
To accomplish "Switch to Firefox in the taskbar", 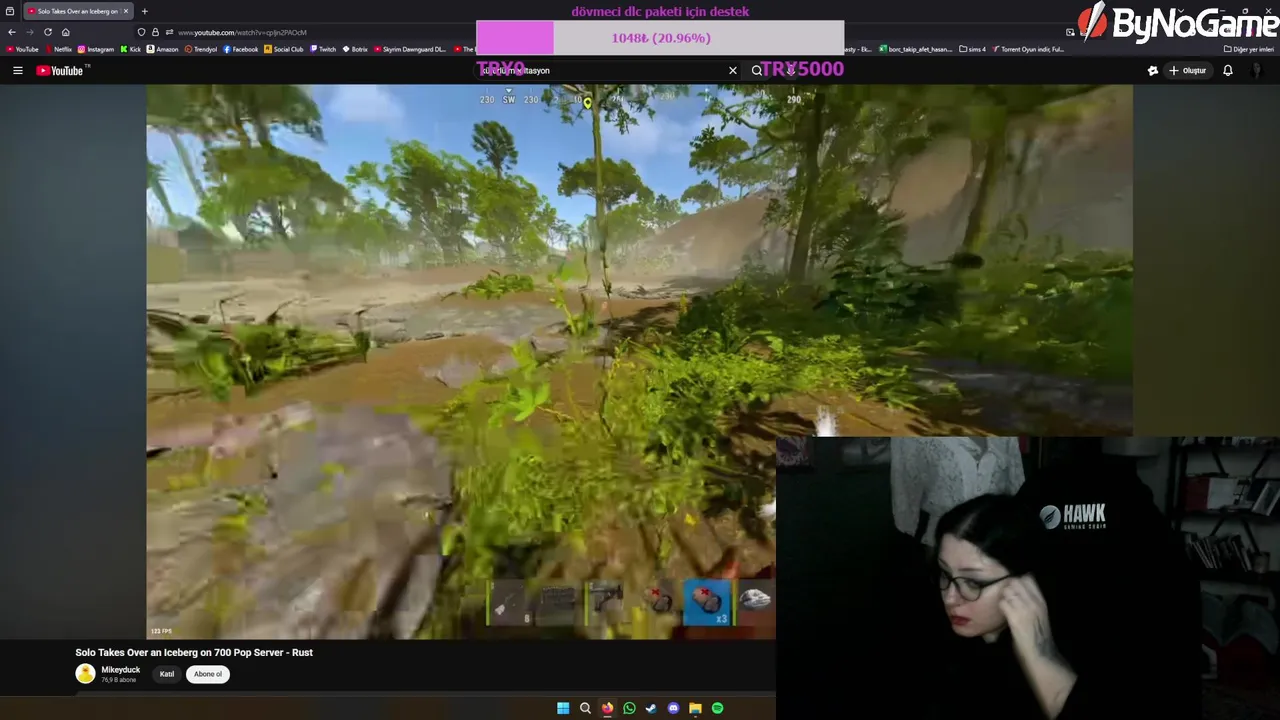I will pos(607,708).
